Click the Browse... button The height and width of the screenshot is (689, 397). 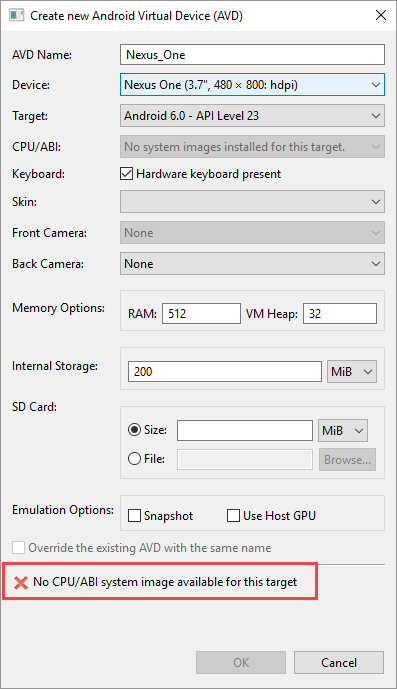point(347,460)
